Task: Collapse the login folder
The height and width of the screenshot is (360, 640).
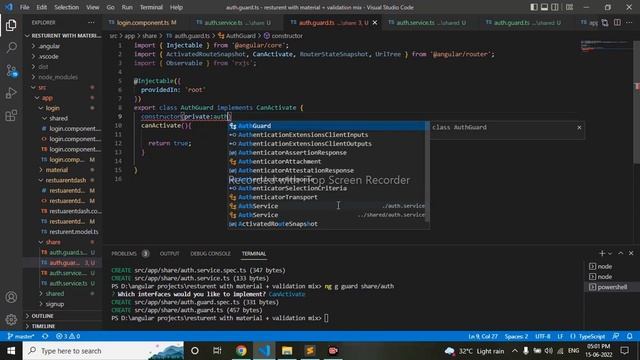Action: click(x=52, y=108)
